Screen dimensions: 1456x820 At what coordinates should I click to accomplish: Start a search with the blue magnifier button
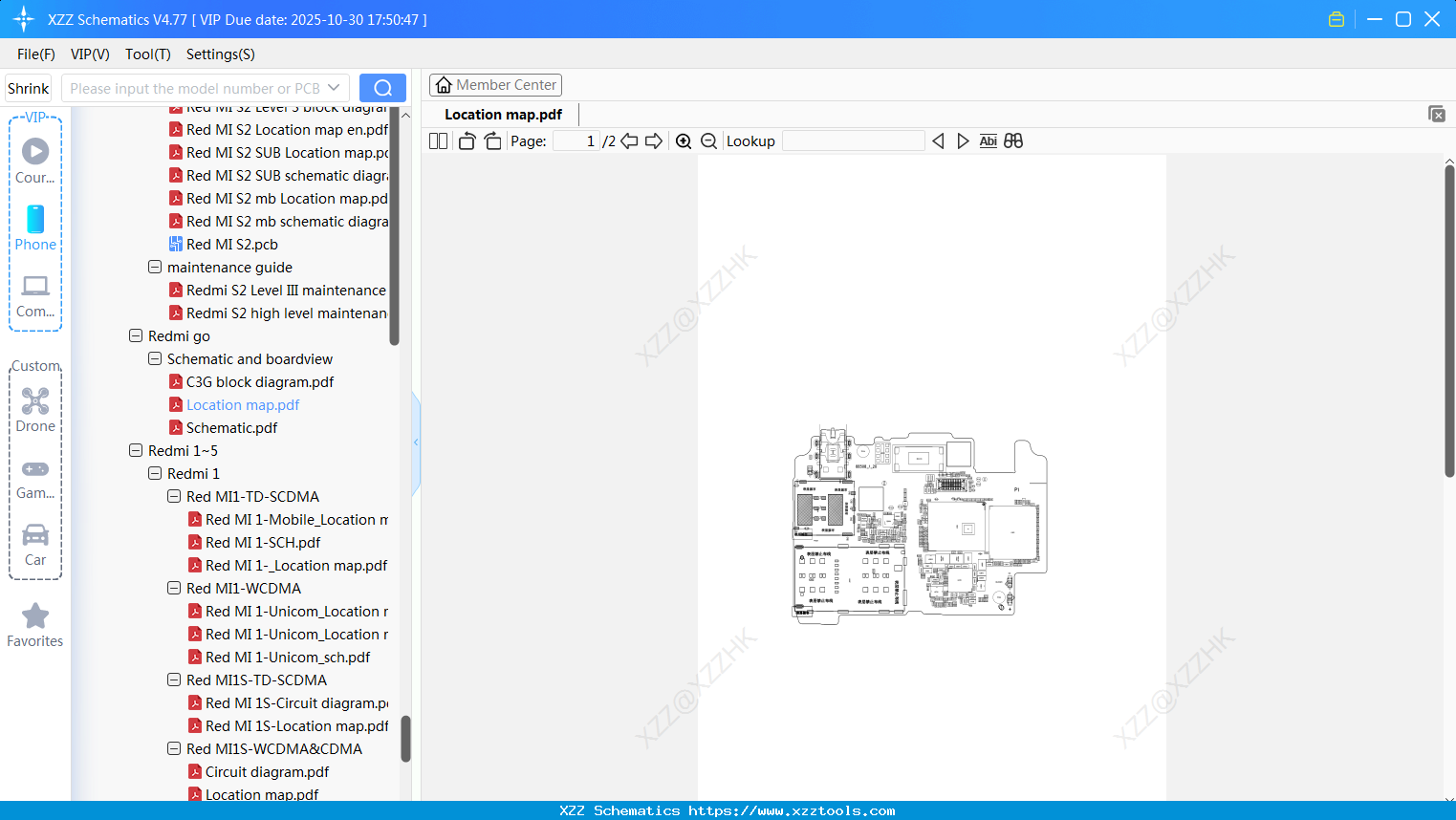tap(382, 87)
